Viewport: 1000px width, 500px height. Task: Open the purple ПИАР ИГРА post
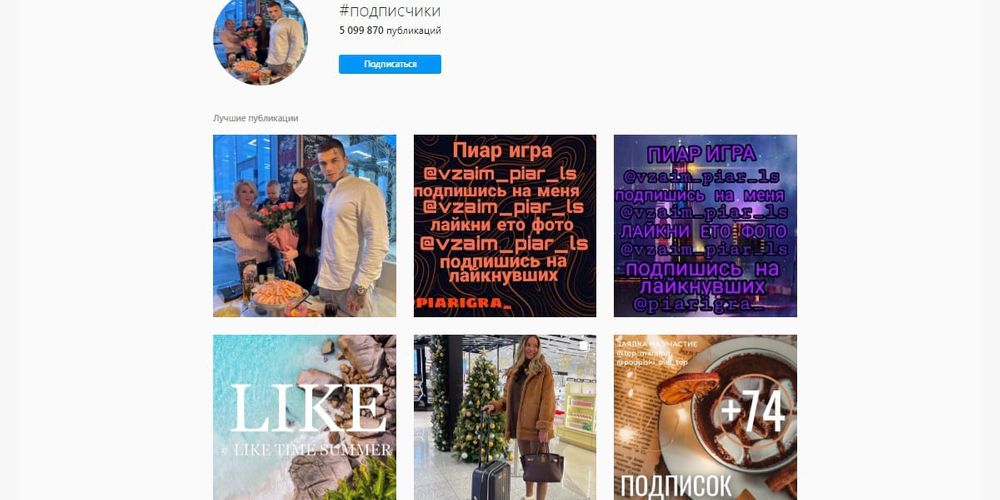705,226
